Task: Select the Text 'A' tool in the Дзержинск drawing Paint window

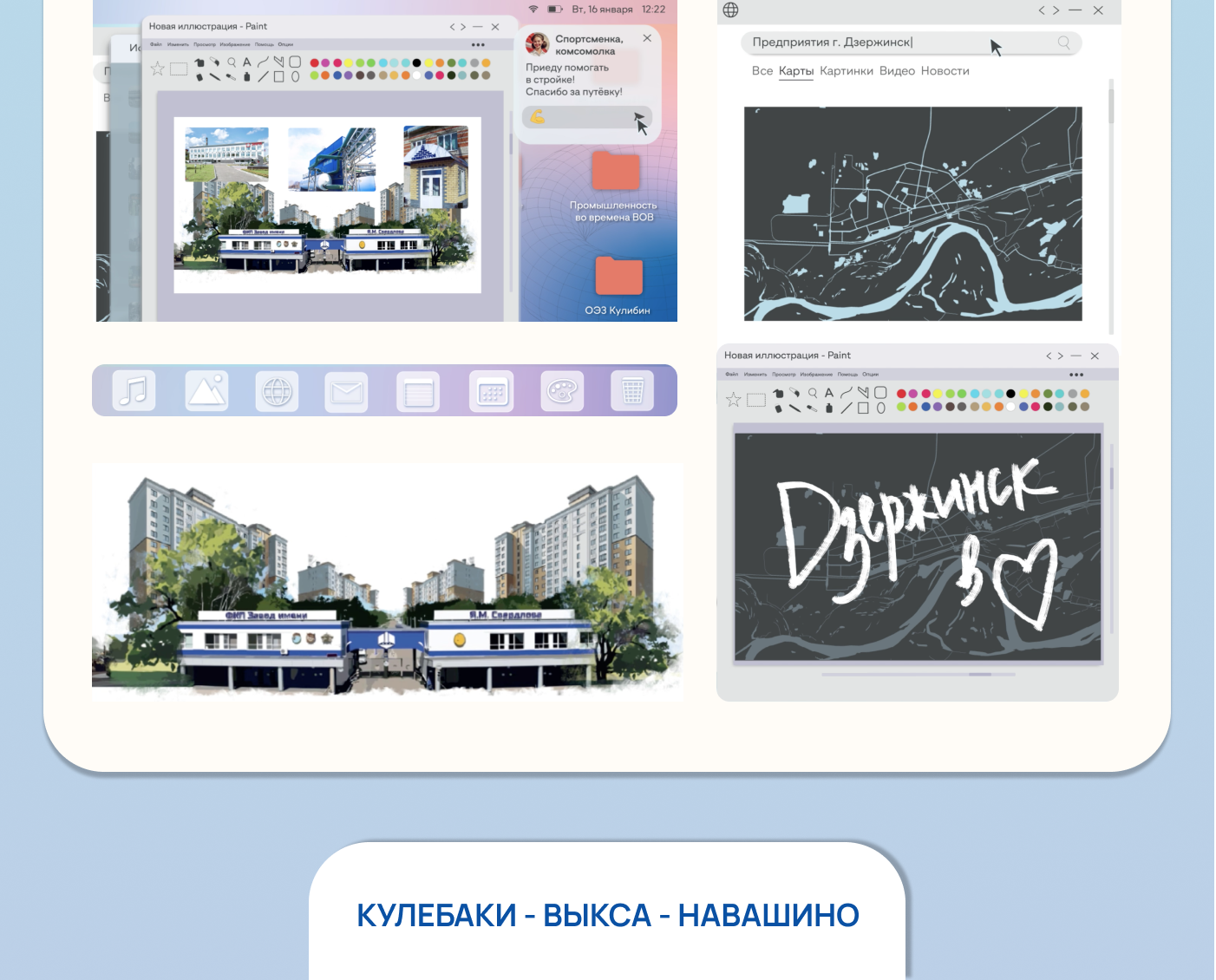Action: [x=829, y=393]
